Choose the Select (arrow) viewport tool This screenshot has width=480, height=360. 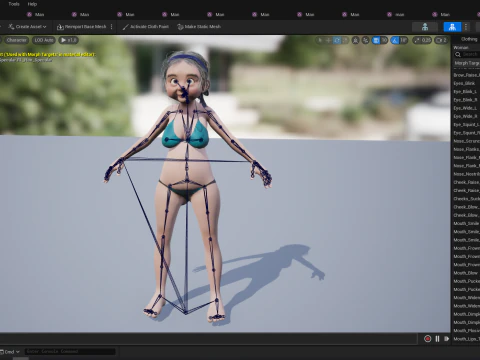320,40
